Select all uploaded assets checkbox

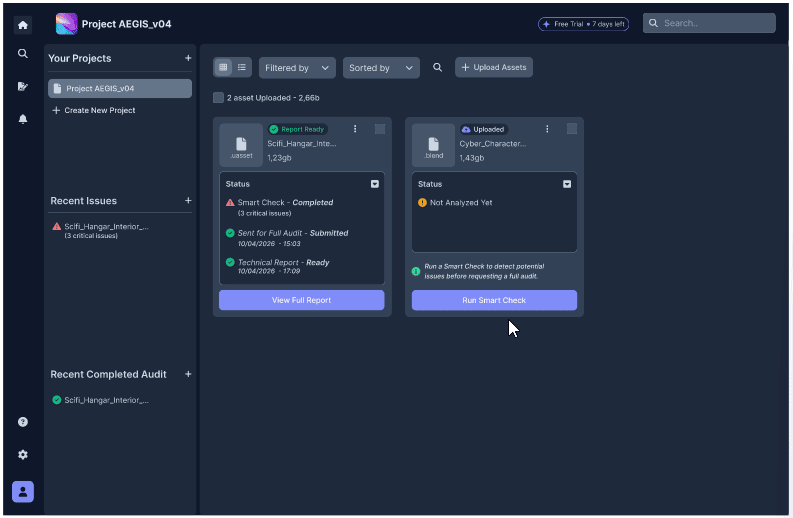click(x=218, y=98)
